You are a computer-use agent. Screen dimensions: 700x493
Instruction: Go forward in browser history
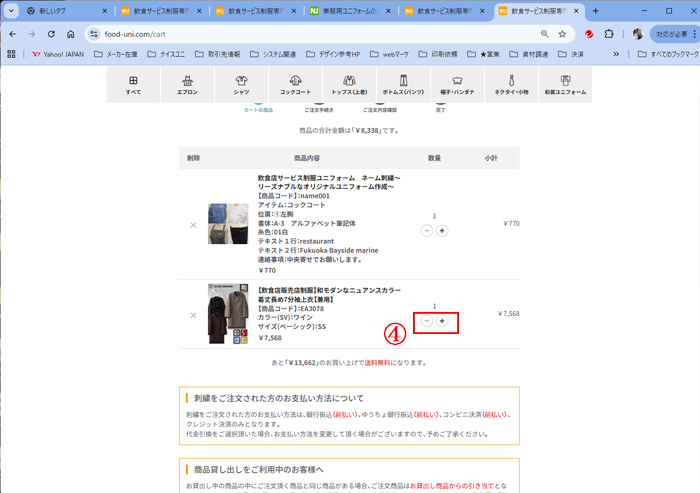click(x=31, y=34)
